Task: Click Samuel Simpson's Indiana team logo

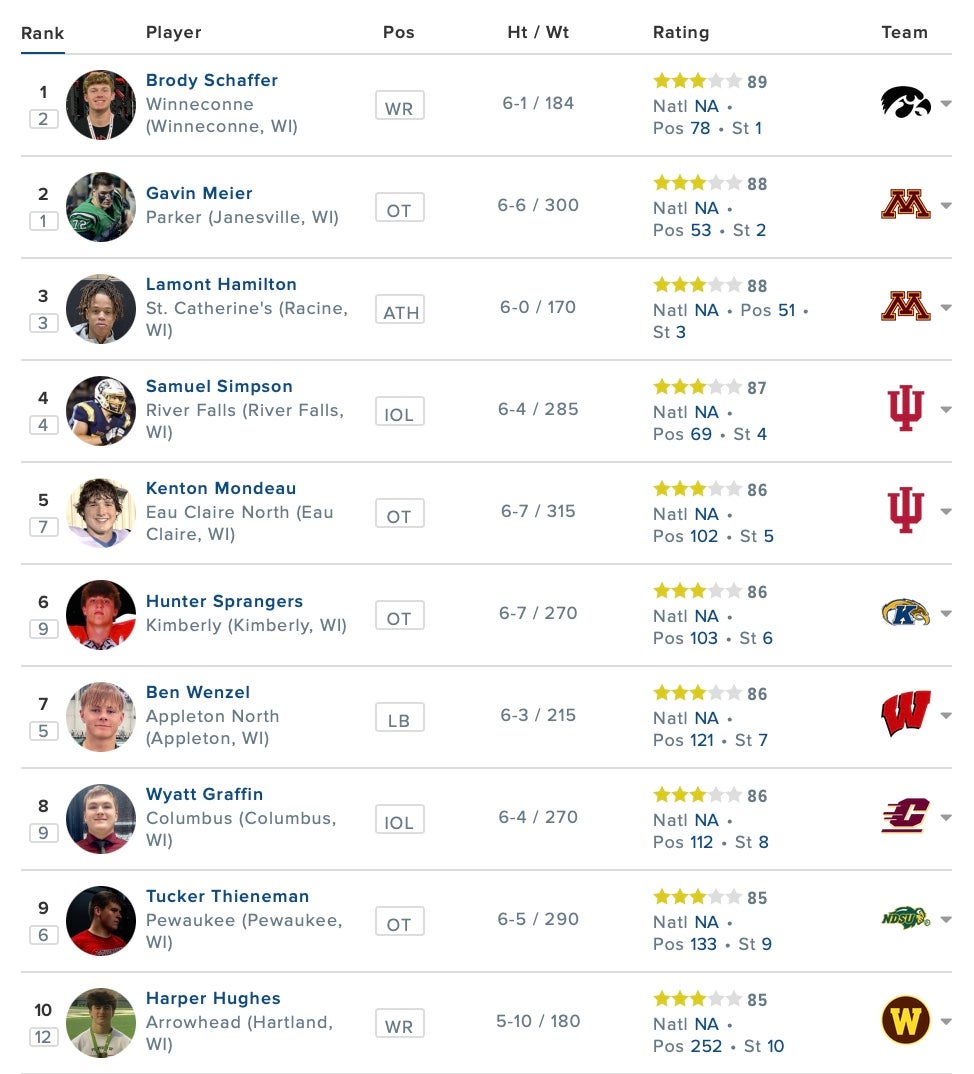Action: tap(905, 409)
